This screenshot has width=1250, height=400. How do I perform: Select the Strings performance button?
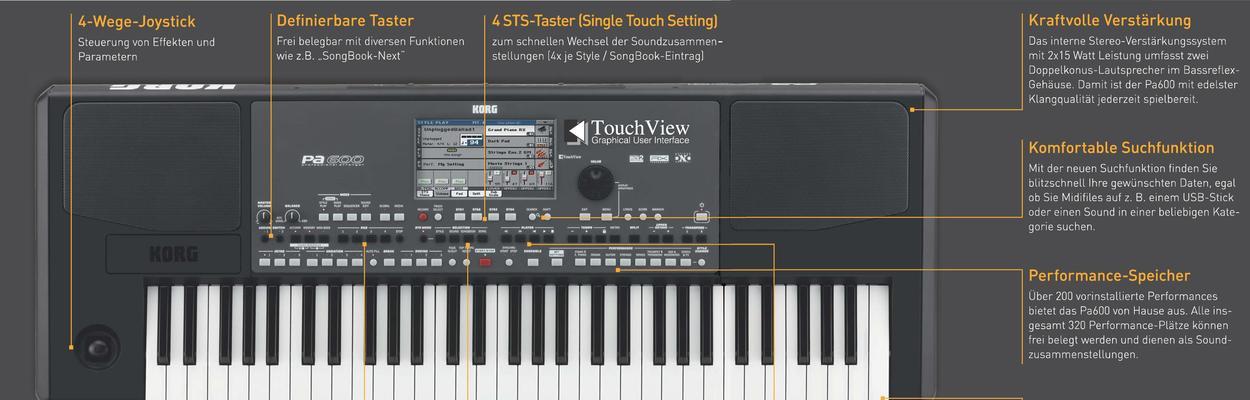[x=625, y=262]
